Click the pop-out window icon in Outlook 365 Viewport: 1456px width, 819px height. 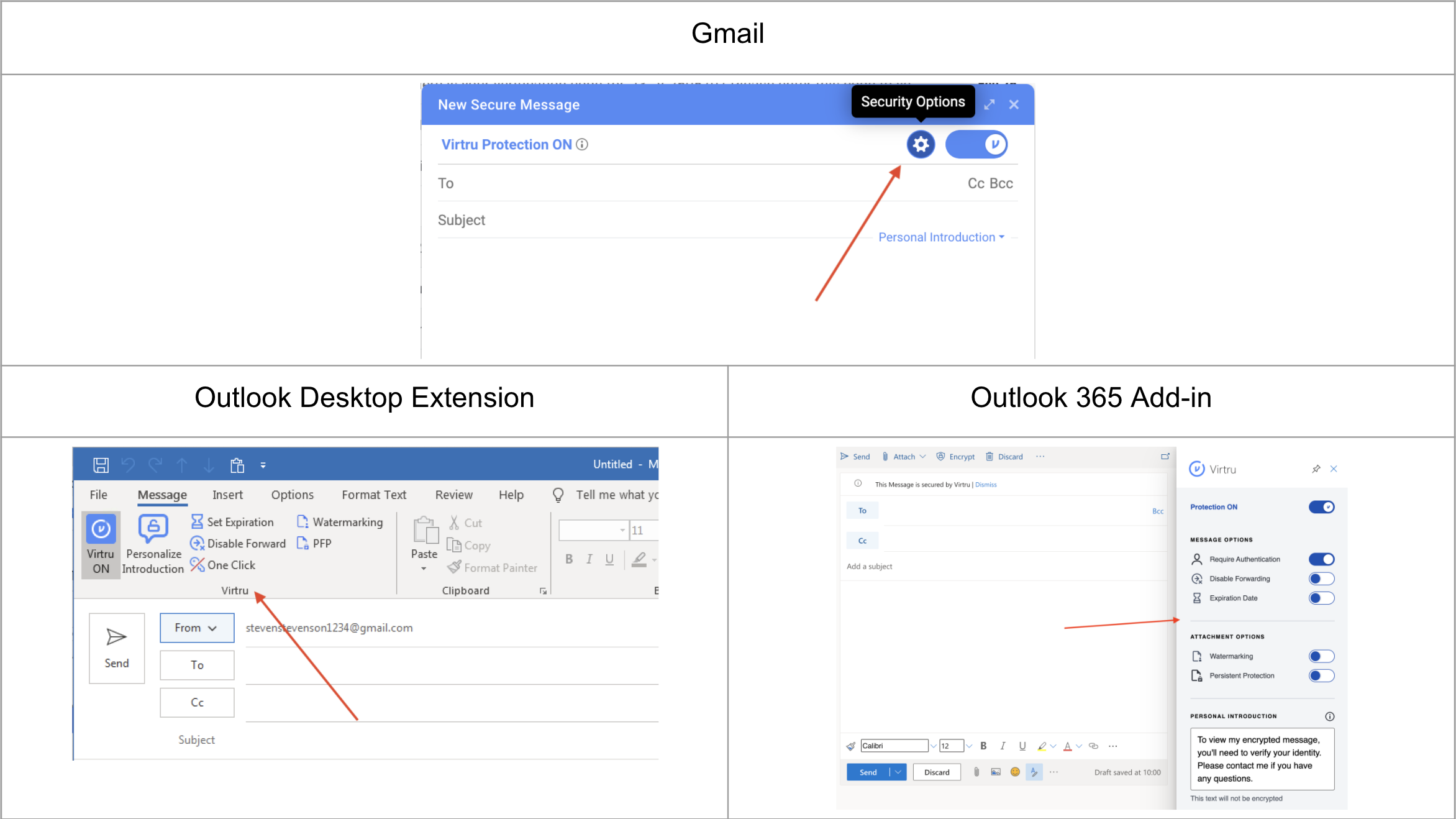tap(1165, 457)
